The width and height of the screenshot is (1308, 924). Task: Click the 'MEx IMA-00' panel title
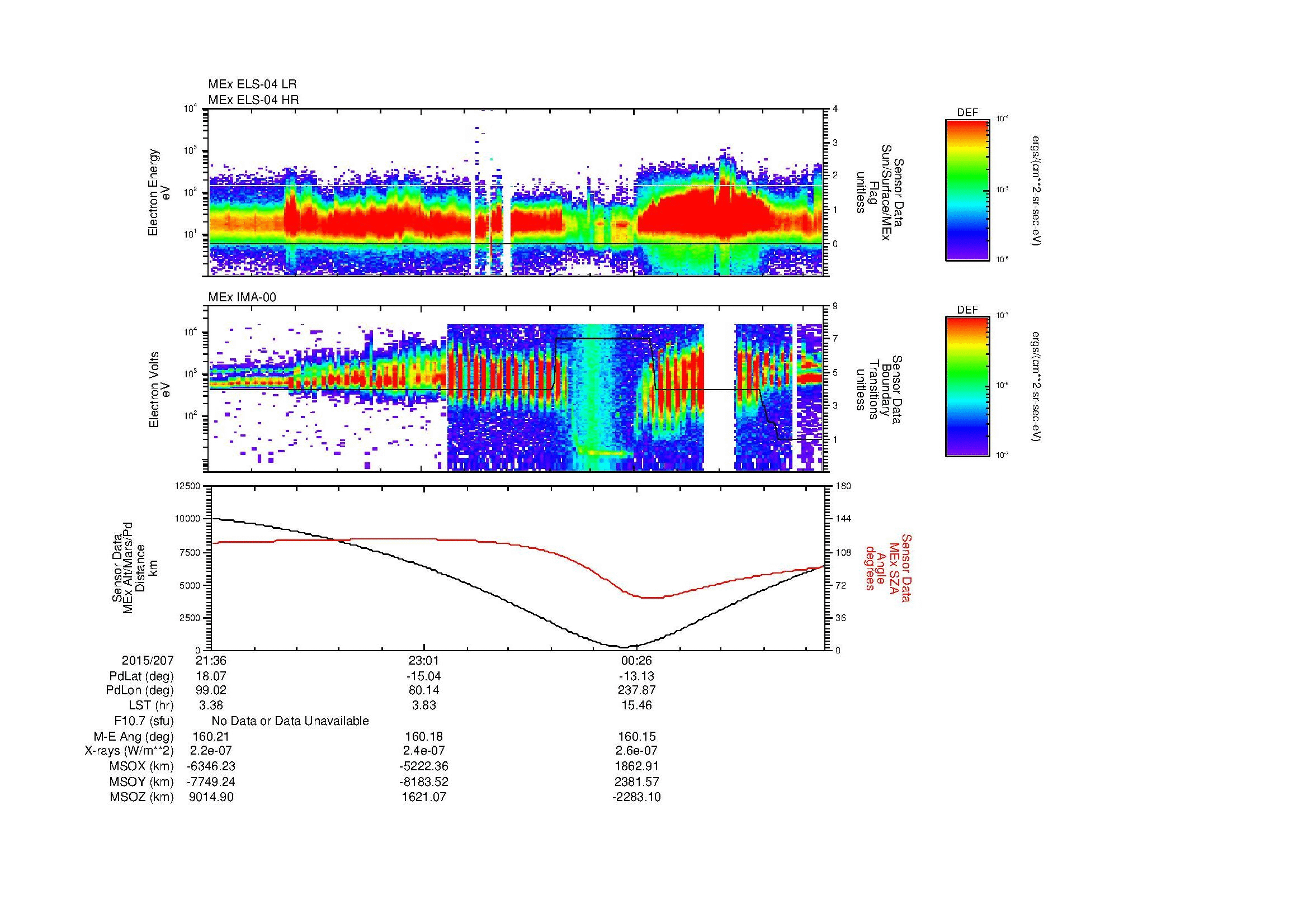click(242, 297)
